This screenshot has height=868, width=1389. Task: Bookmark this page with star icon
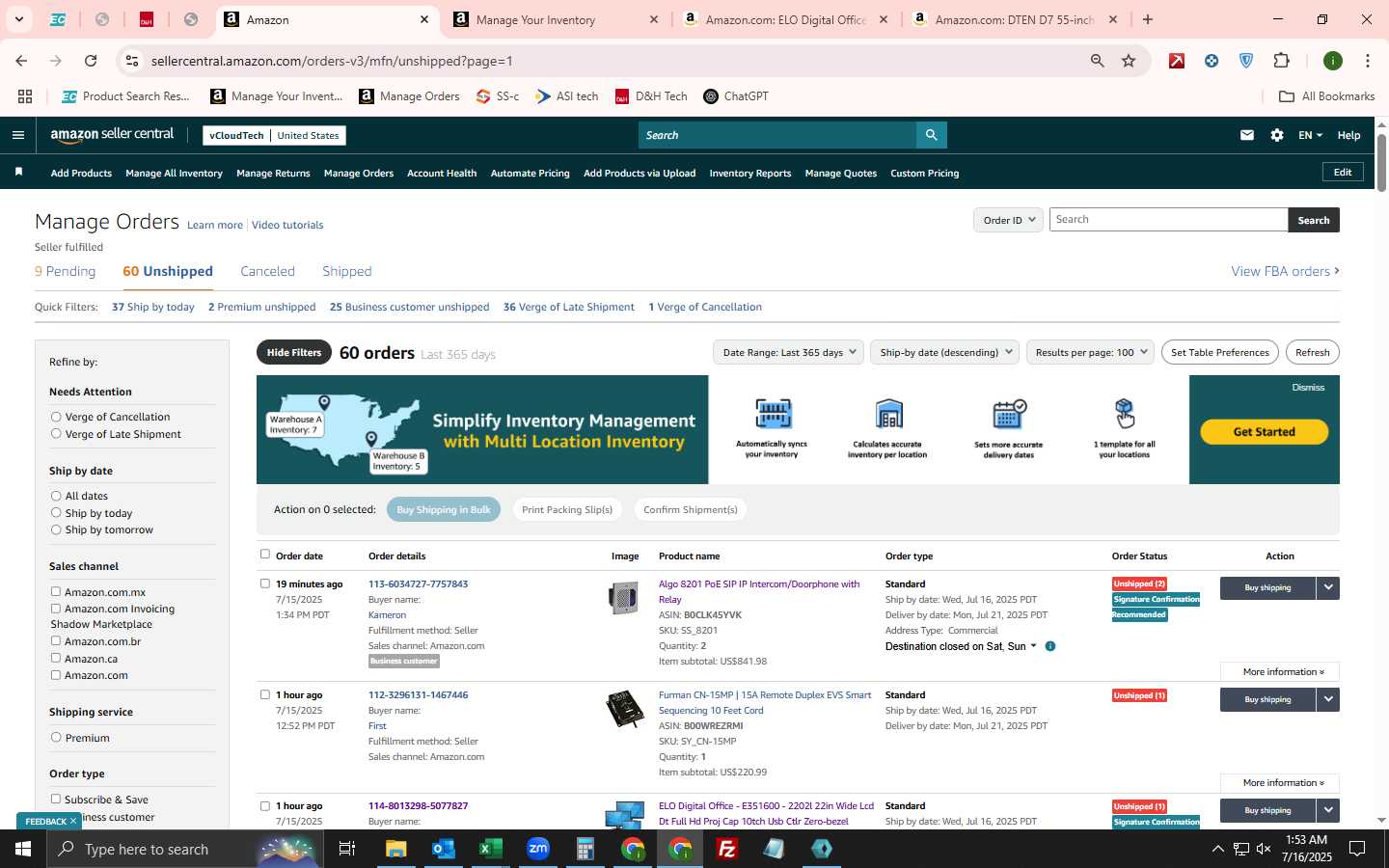click(1129, 61)
